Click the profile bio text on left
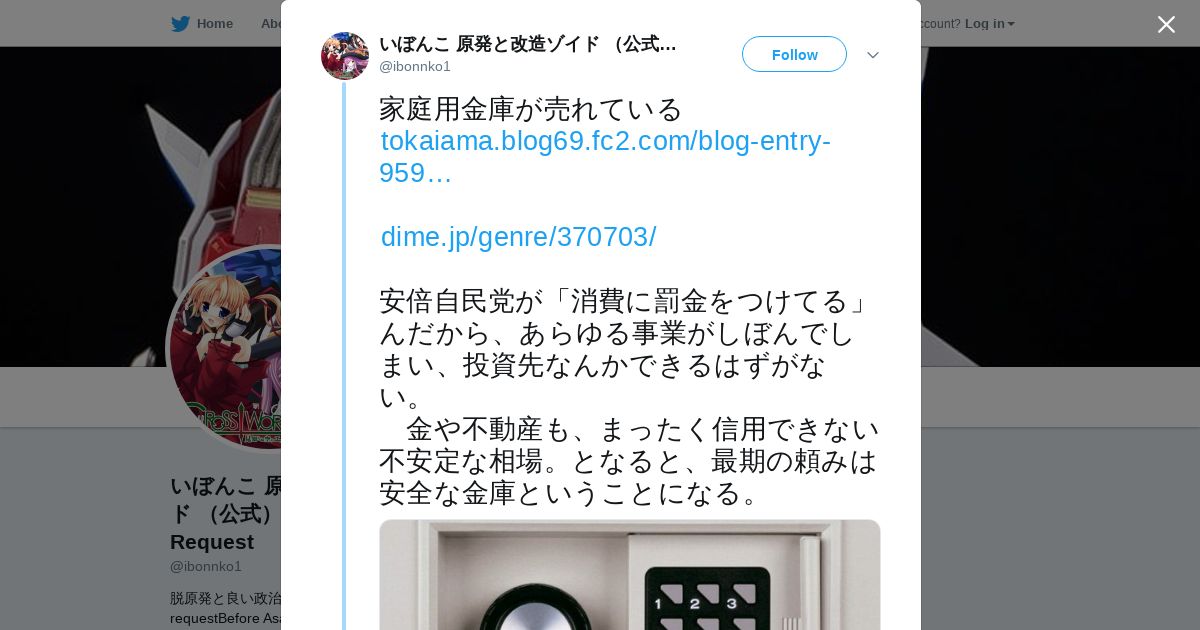Image resolution: width=1200 pixels, height=630 pixels. tap(226, 608)
